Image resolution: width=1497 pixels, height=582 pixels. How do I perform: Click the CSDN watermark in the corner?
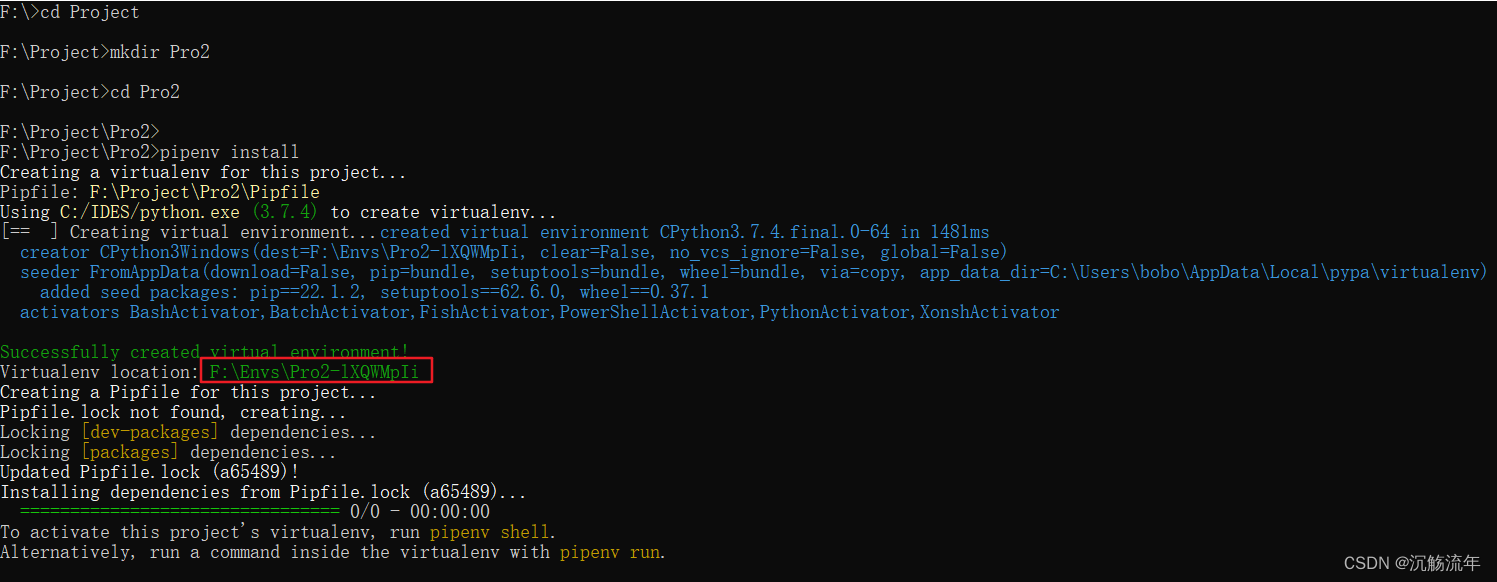point(1411,563)
